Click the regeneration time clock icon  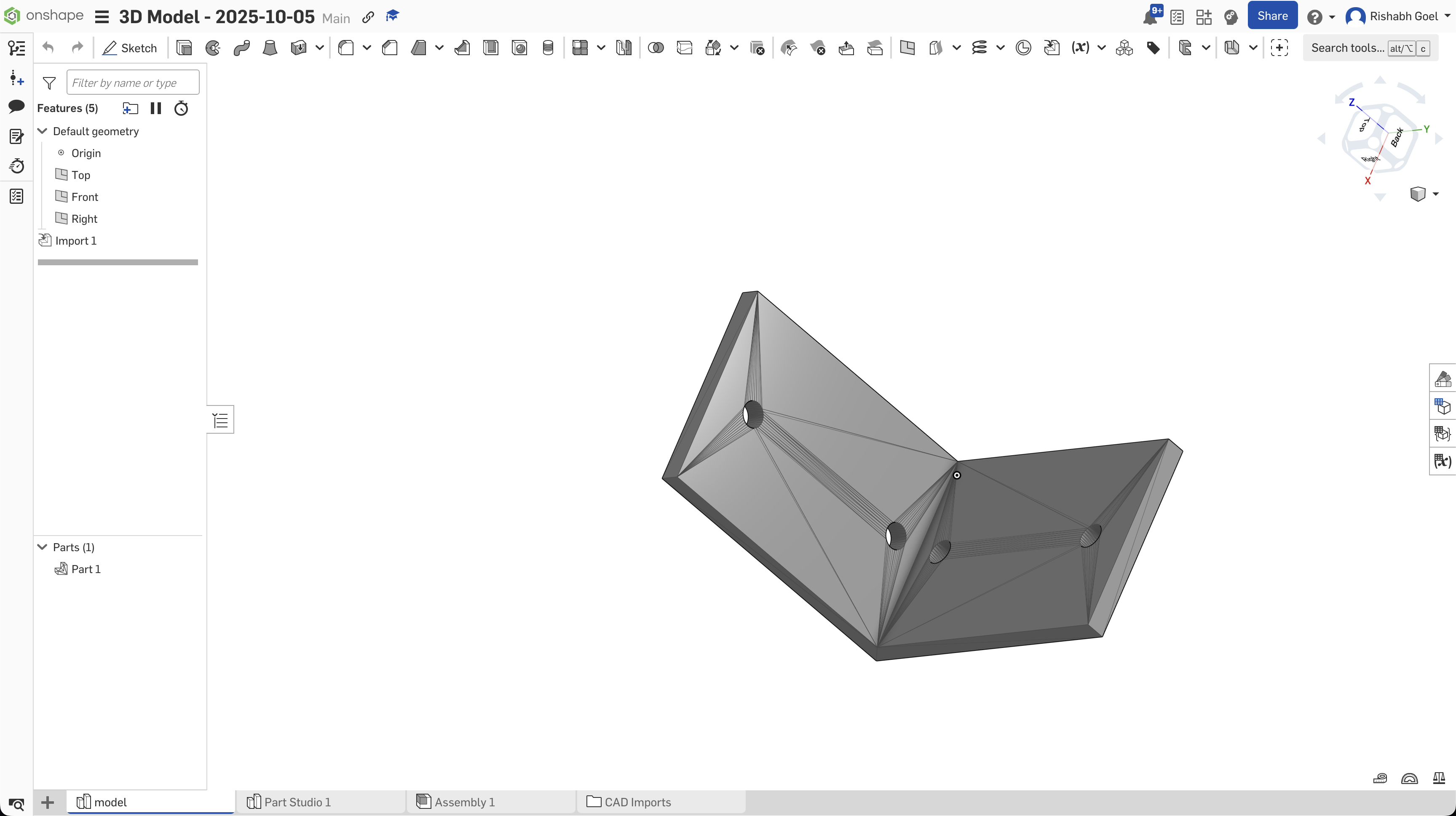pos(182,109)
